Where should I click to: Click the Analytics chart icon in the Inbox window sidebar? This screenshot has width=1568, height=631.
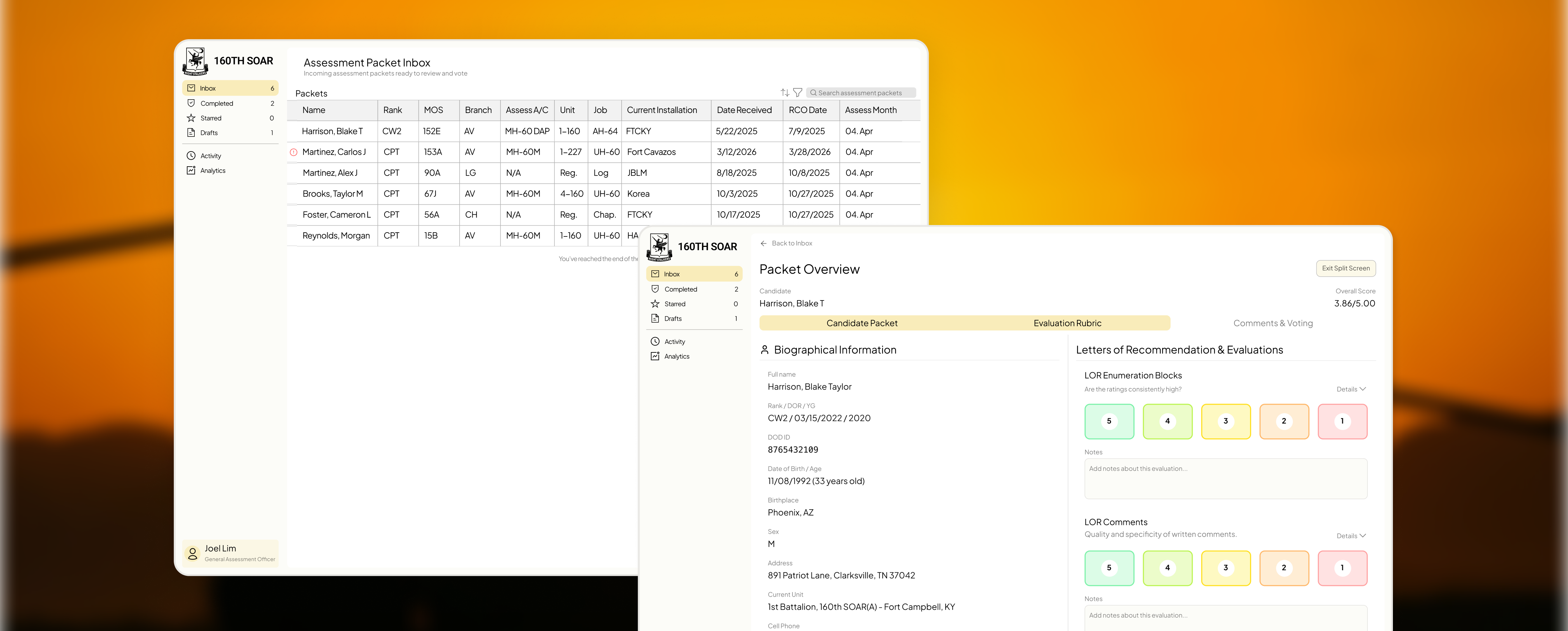coord(191,170)
